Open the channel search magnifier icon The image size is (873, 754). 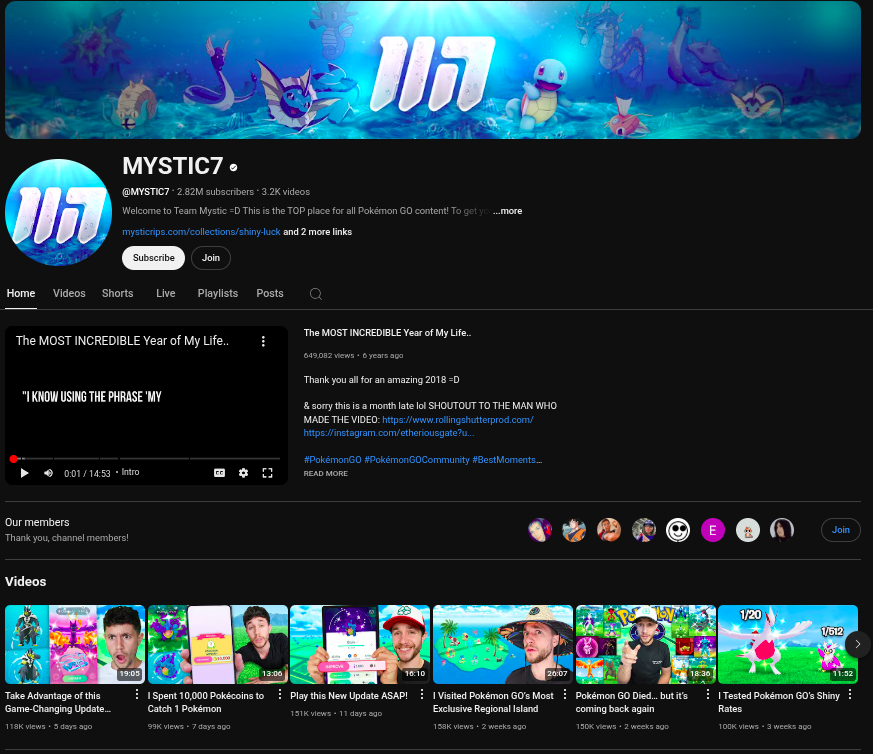[x=316, y=294]
